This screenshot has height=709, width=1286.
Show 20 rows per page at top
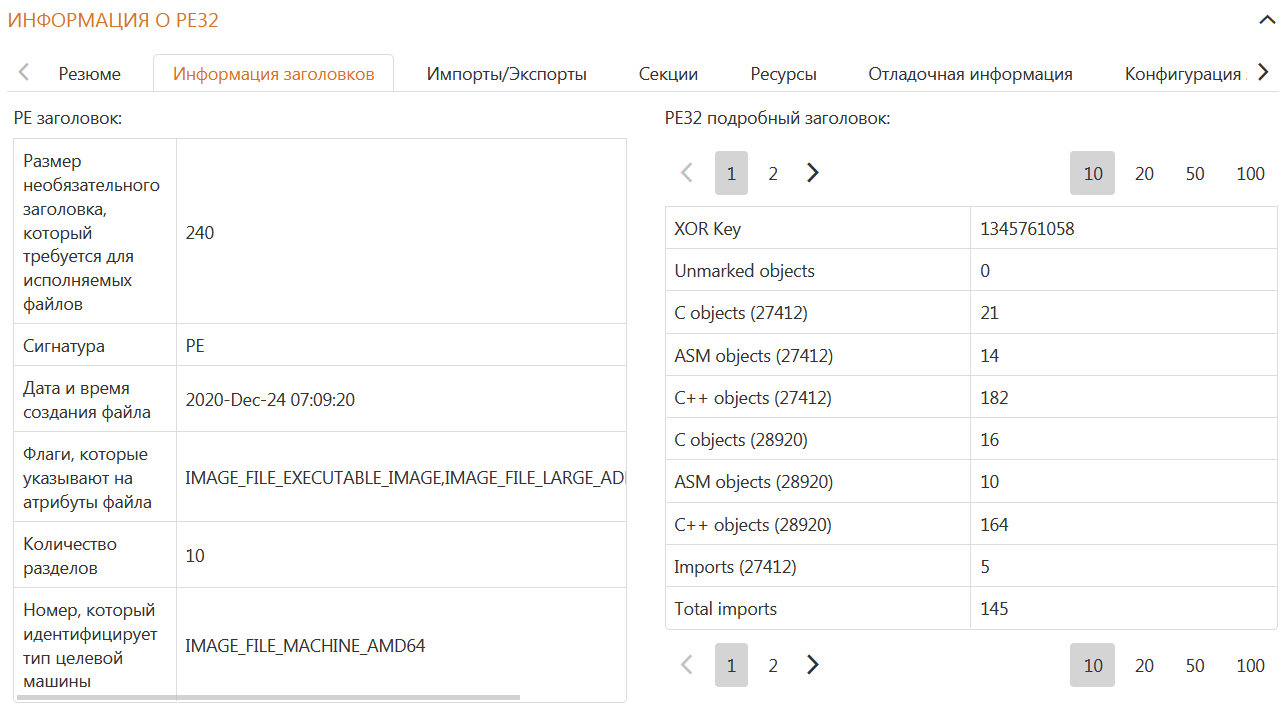pyautogui.click(x=1144, y=174)
